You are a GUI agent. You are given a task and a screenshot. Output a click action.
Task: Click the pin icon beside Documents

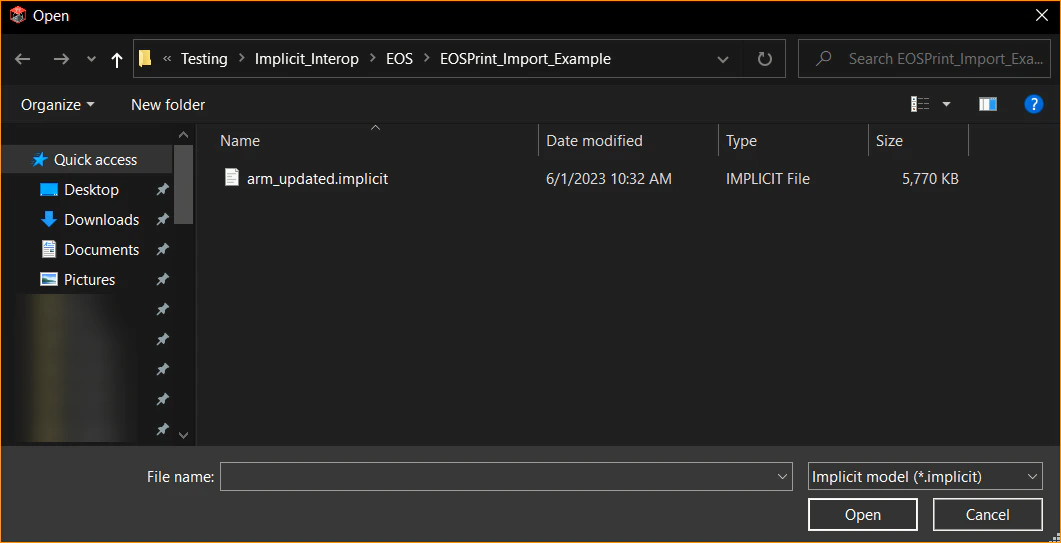(162, 250)
